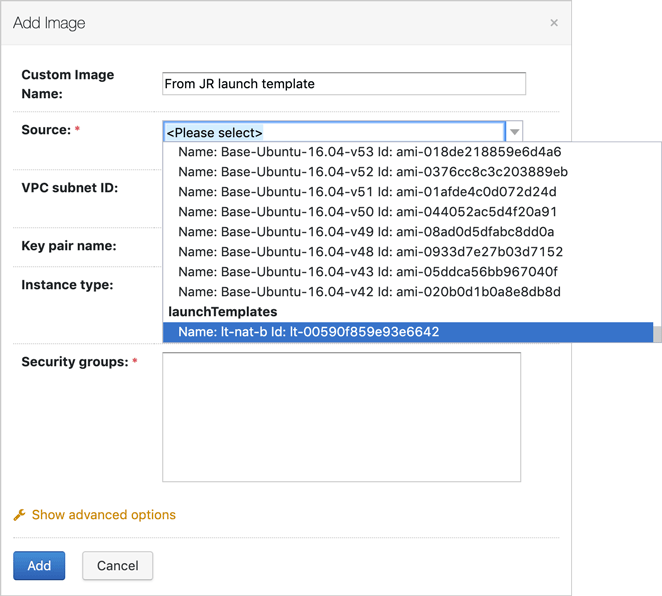The image size is (662, 596).
Task: Select Base-Ubuntu-16.04-v43 image option
Action: point(367,272)
